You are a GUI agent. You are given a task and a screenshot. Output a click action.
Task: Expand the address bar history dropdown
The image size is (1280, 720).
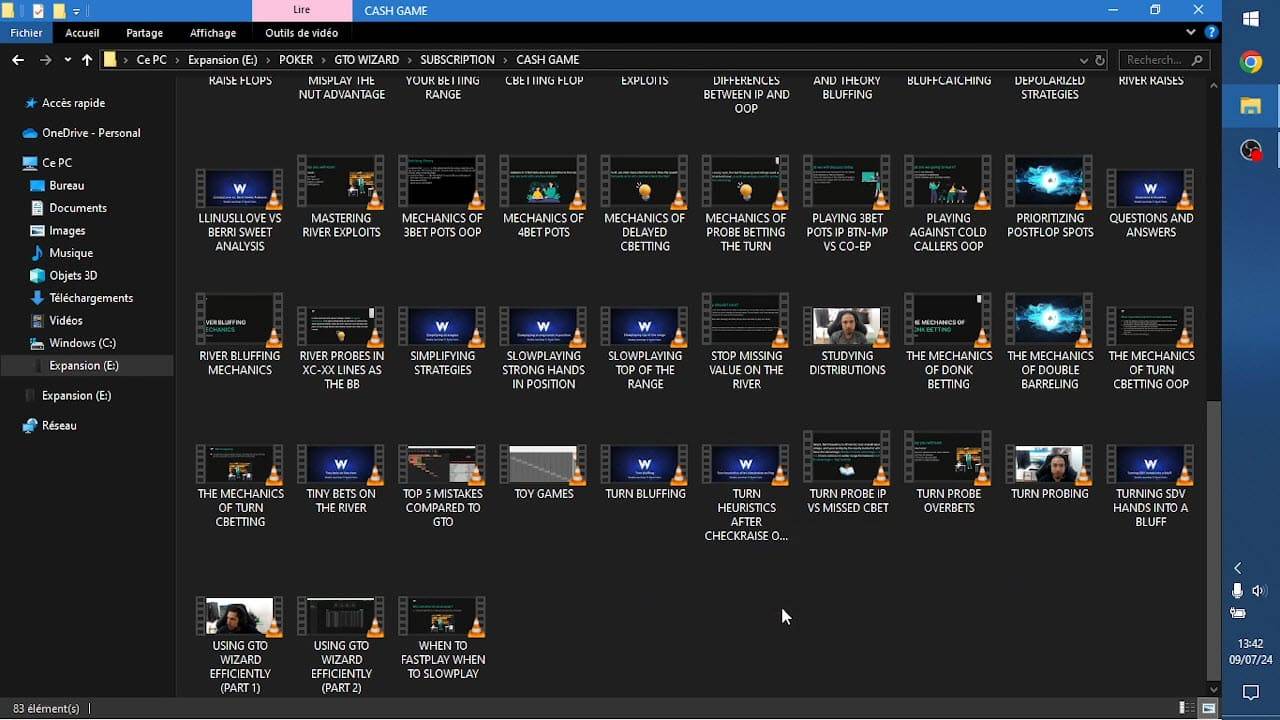coord(1085,60)
